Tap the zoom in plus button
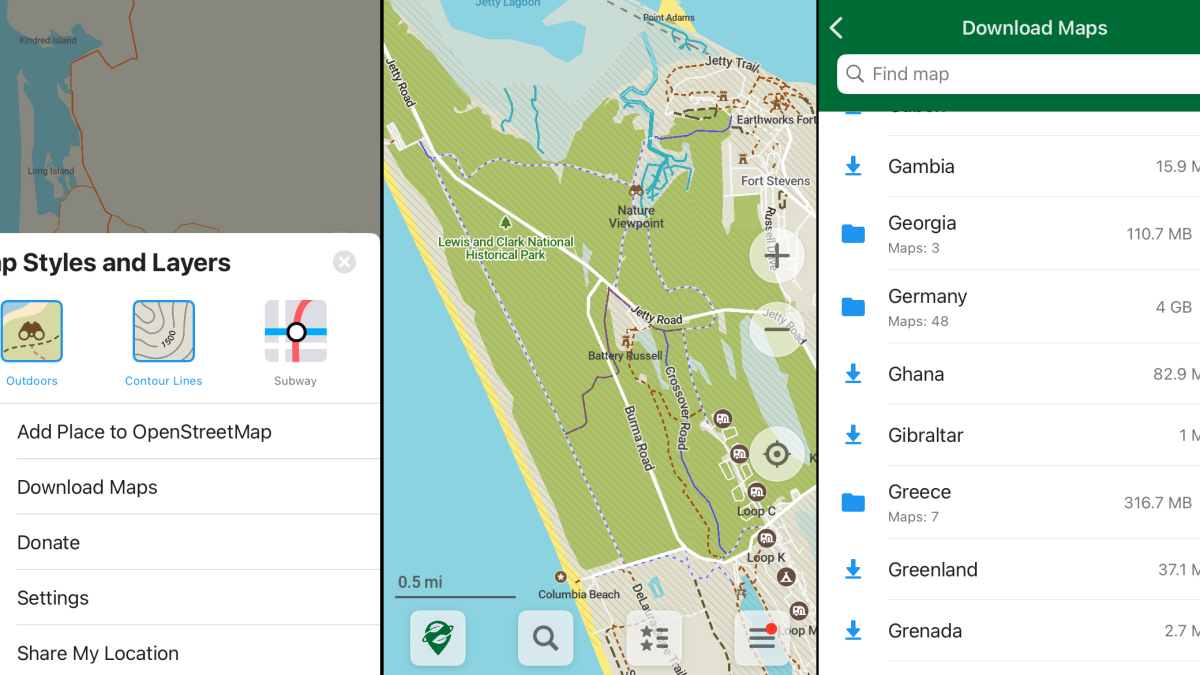This screenshot has height=675, width=1200. 777,257
